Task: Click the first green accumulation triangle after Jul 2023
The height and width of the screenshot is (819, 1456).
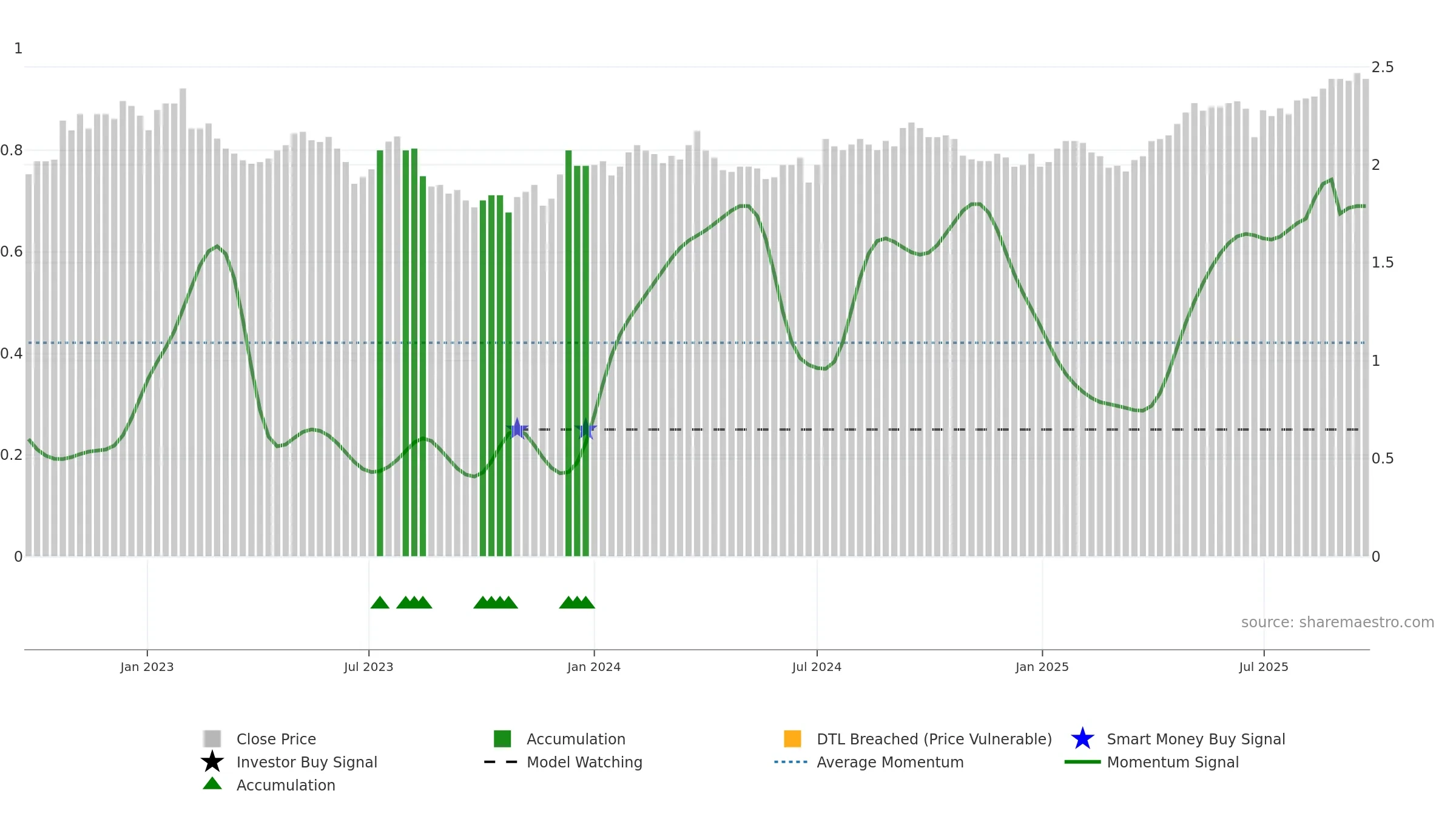Action: pyautogui.click(x=380, y=602)
